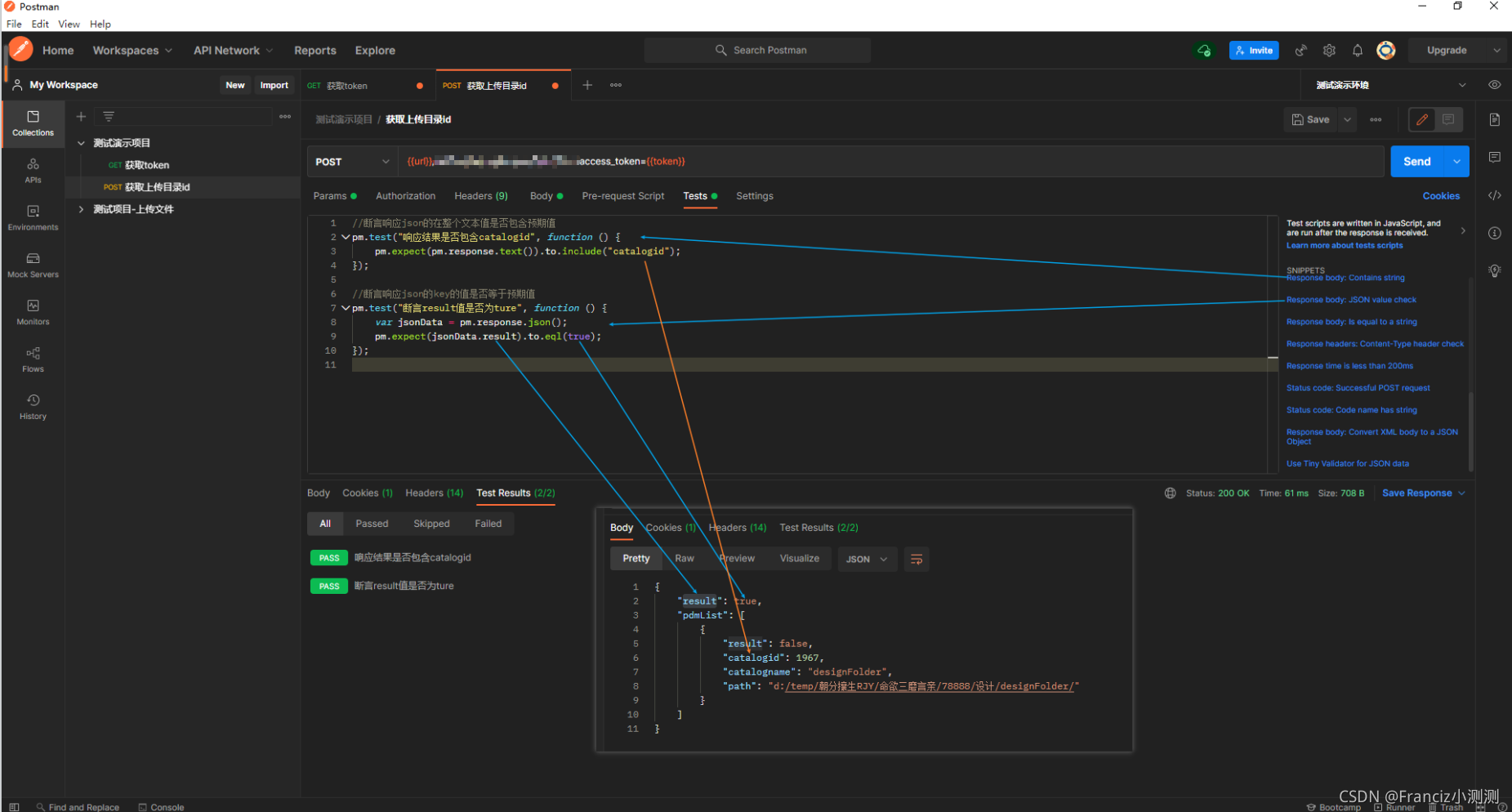Image resolution: width=1512 pixels, height=812 pixels.
Task: Switch to the Authorization tab
Action: point(405,196)
